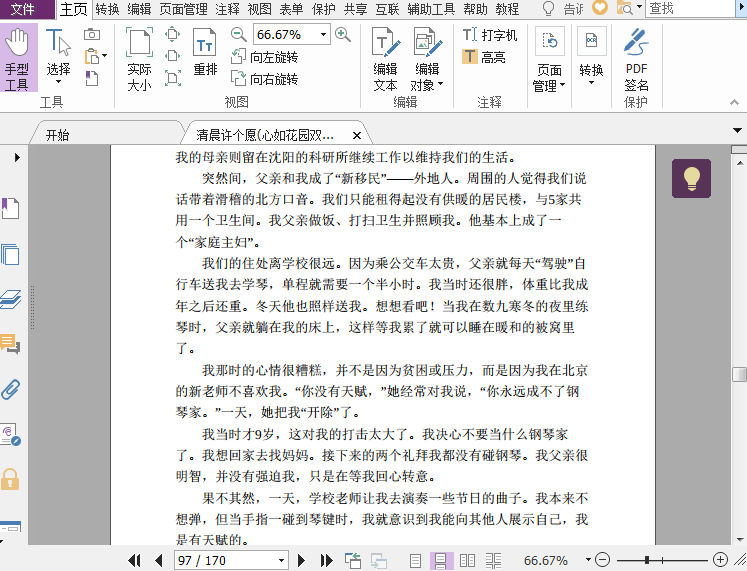Screen dimensions: 747x571
Task: Open the Form (表单) ribbon tab
Action: click(291, 9)
